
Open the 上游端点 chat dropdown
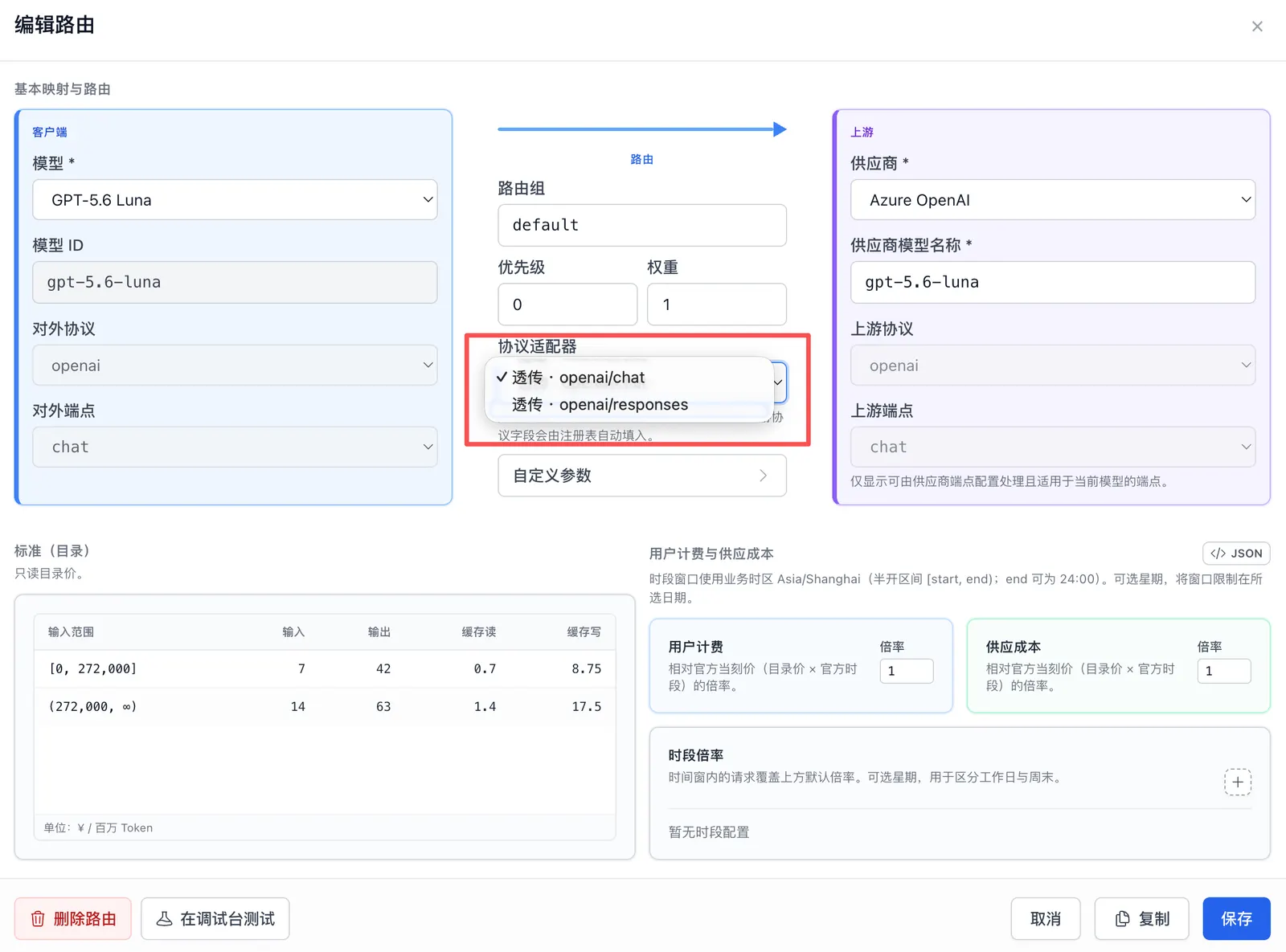pyautogui.click(x=1053, y=447)
